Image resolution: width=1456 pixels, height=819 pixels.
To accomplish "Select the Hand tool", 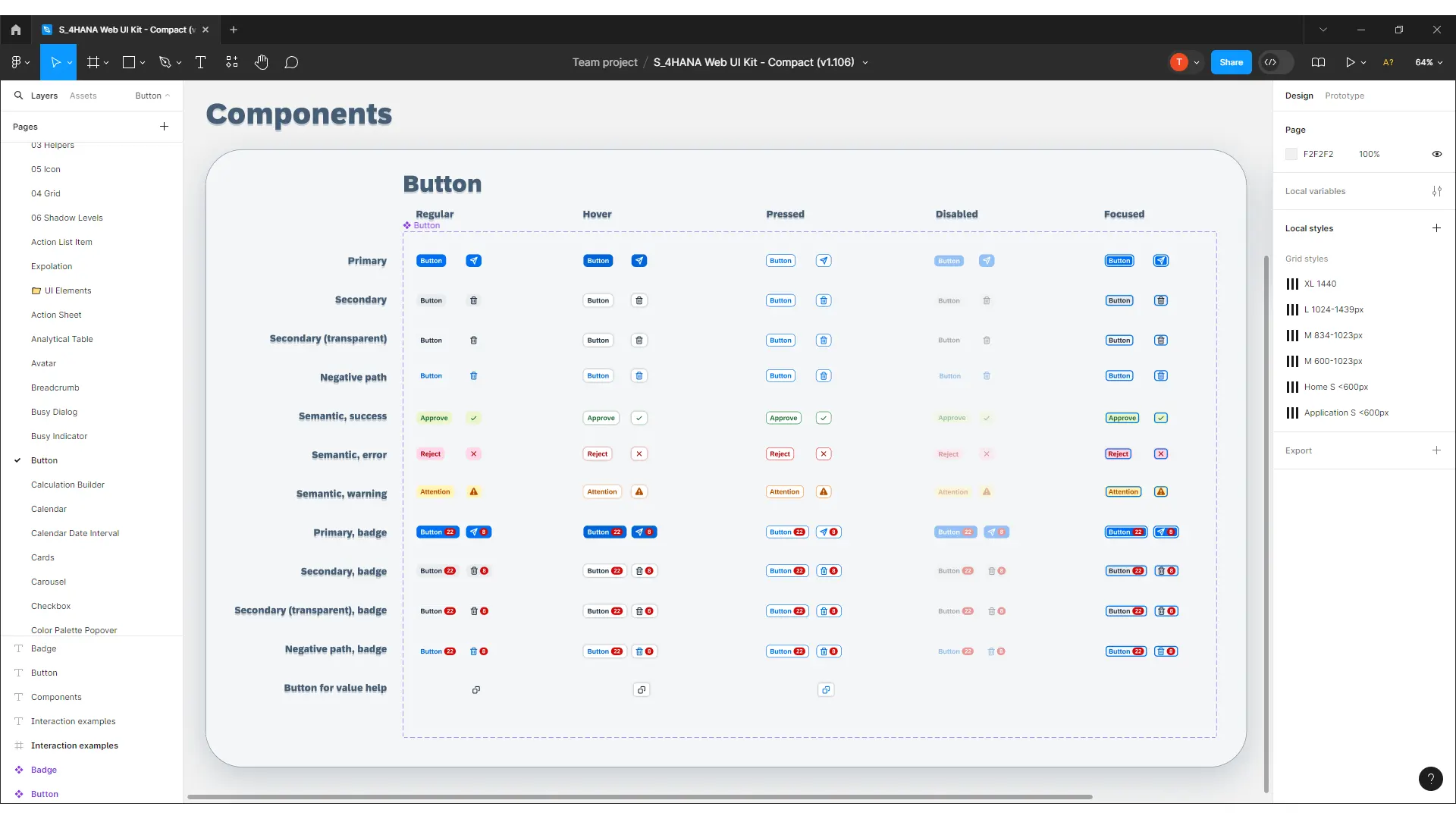I will pos(262,62).
